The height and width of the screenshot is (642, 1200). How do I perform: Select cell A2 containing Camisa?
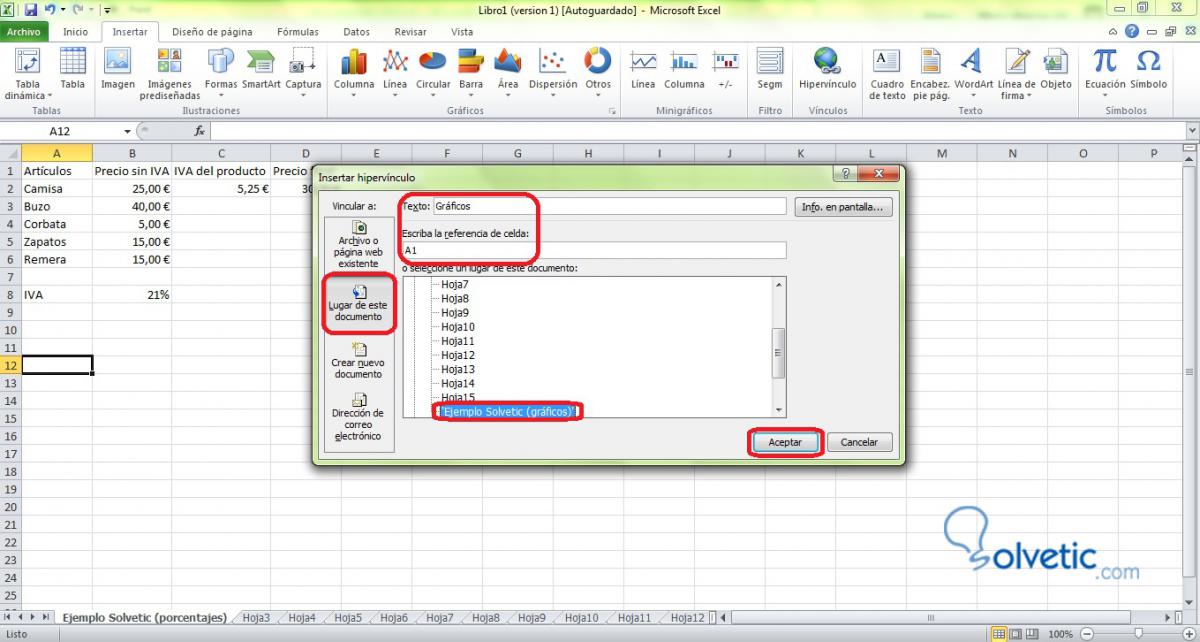[x=56, y=188]
